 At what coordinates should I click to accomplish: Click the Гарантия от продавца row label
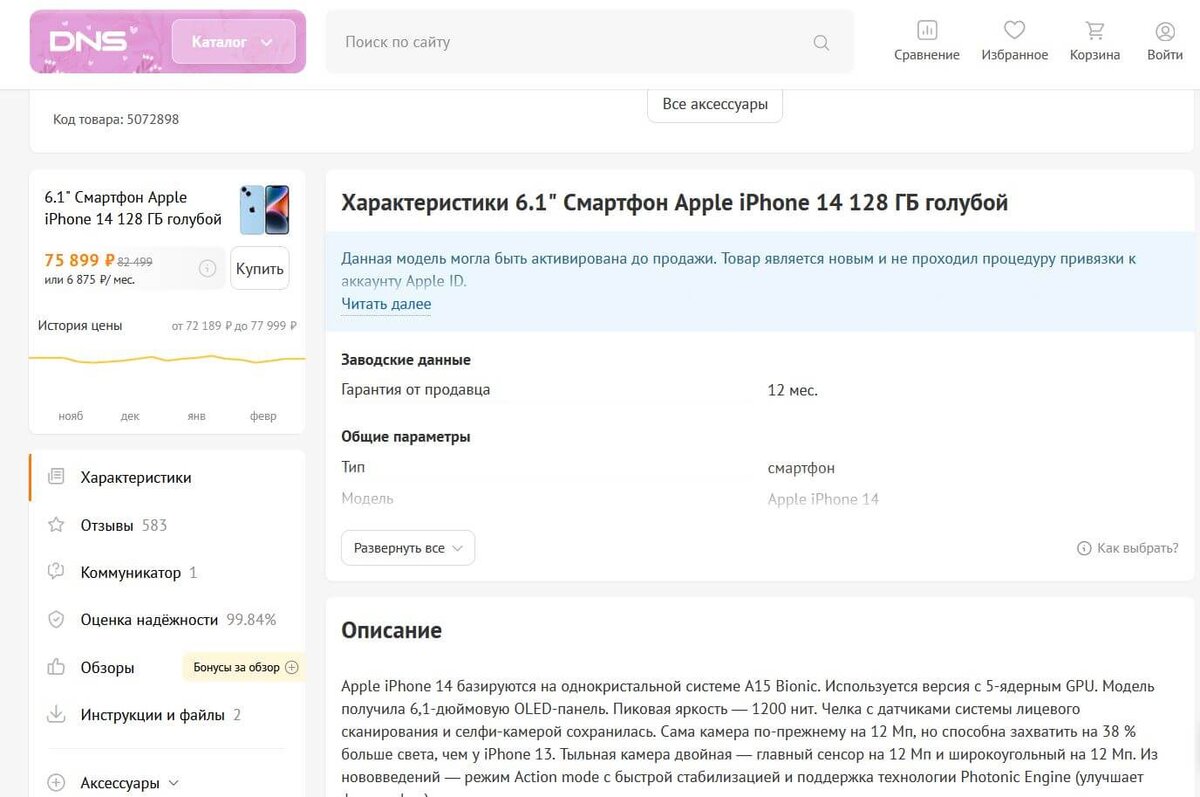(x=416, y=390)
